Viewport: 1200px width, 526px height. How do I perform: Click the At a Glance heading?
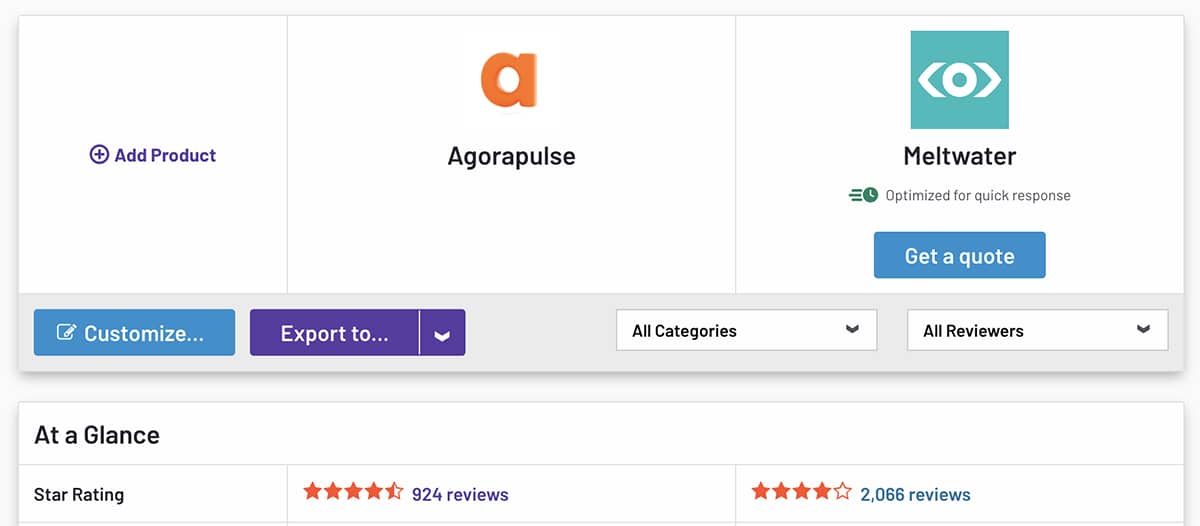(97, 435)
